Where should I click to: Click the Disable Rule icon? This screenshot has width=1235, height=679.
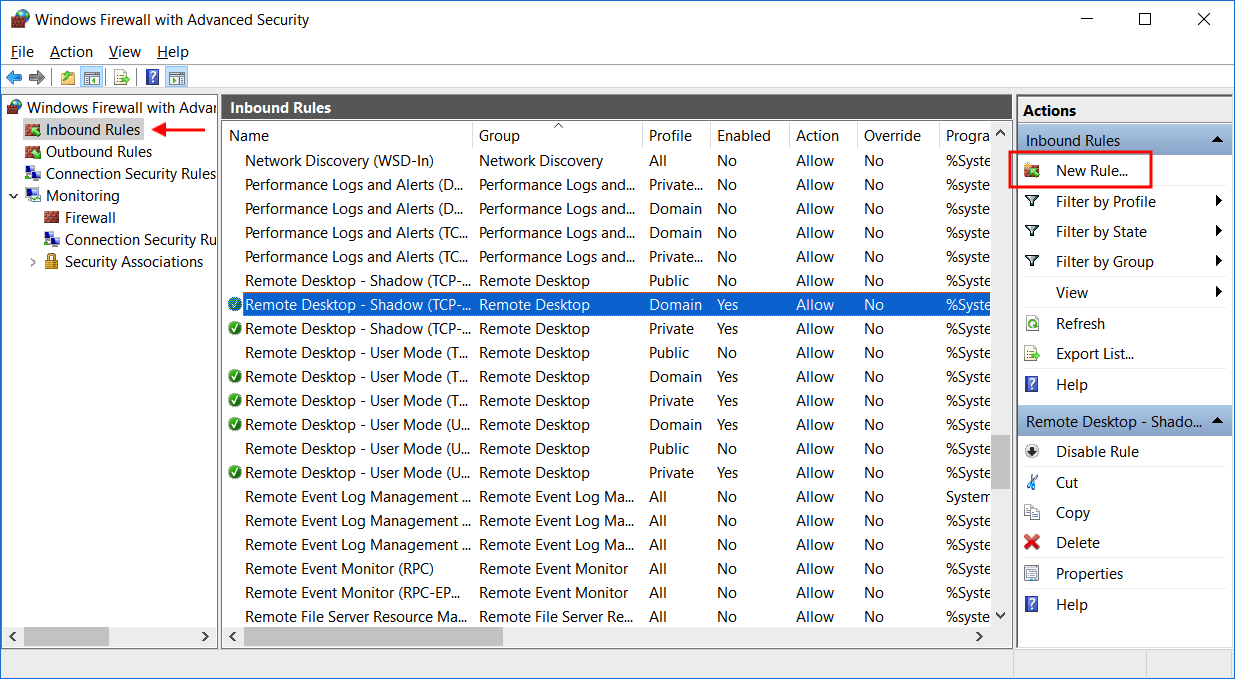[x=1033, y=452]
